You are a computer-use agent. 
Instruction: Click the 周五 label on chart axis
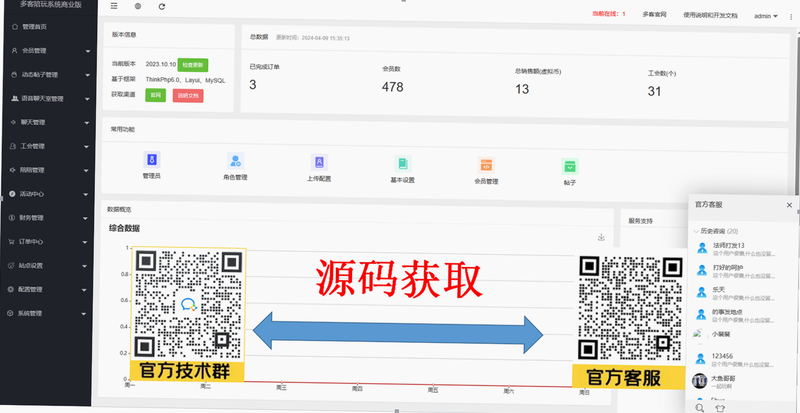(433, 390)
